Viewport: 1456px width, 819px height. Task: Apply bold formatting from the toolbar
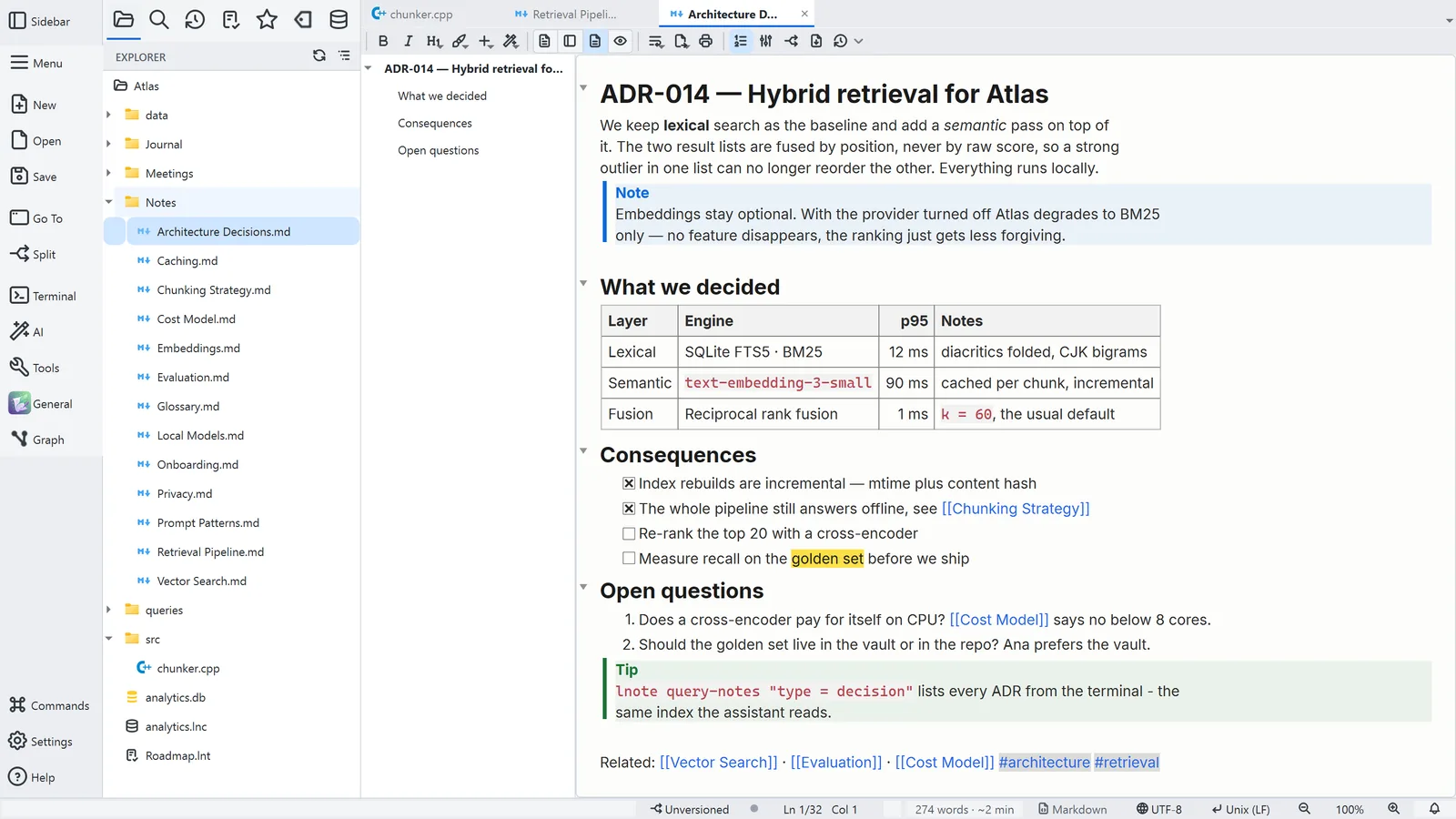tap(383, 41)
